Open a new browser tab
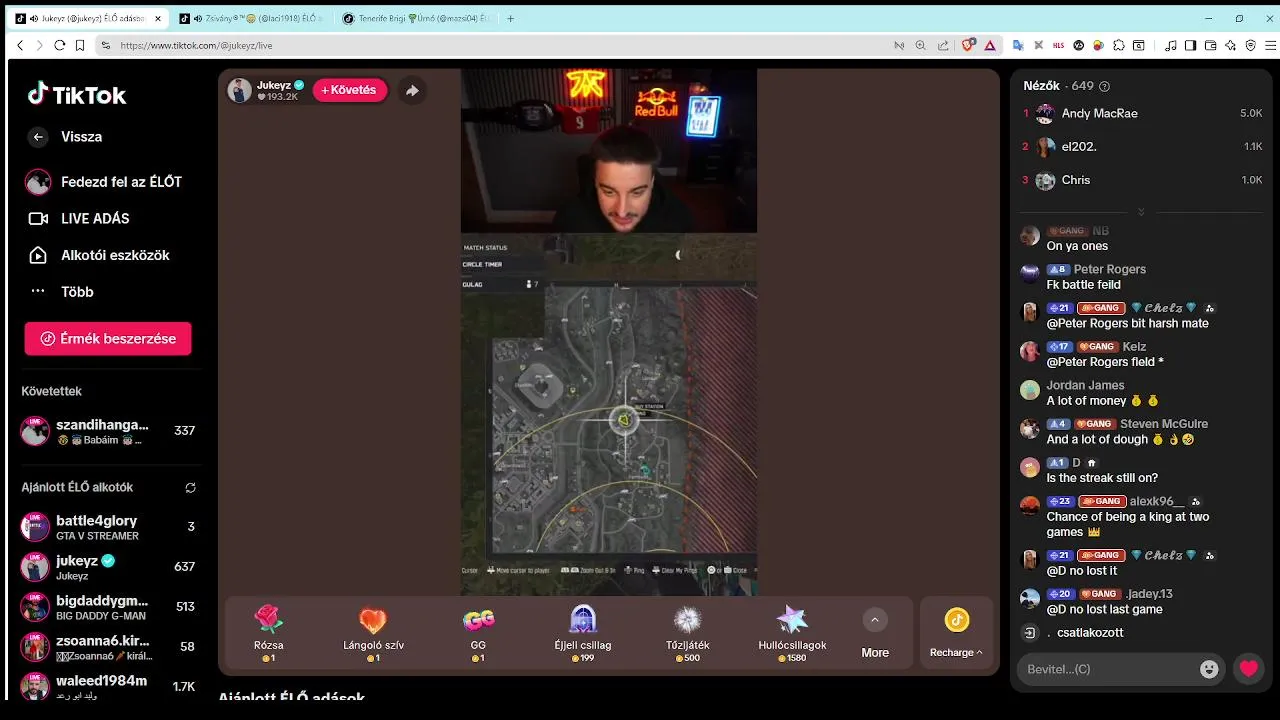This screenshot has width=1280, height=720. 511,18
